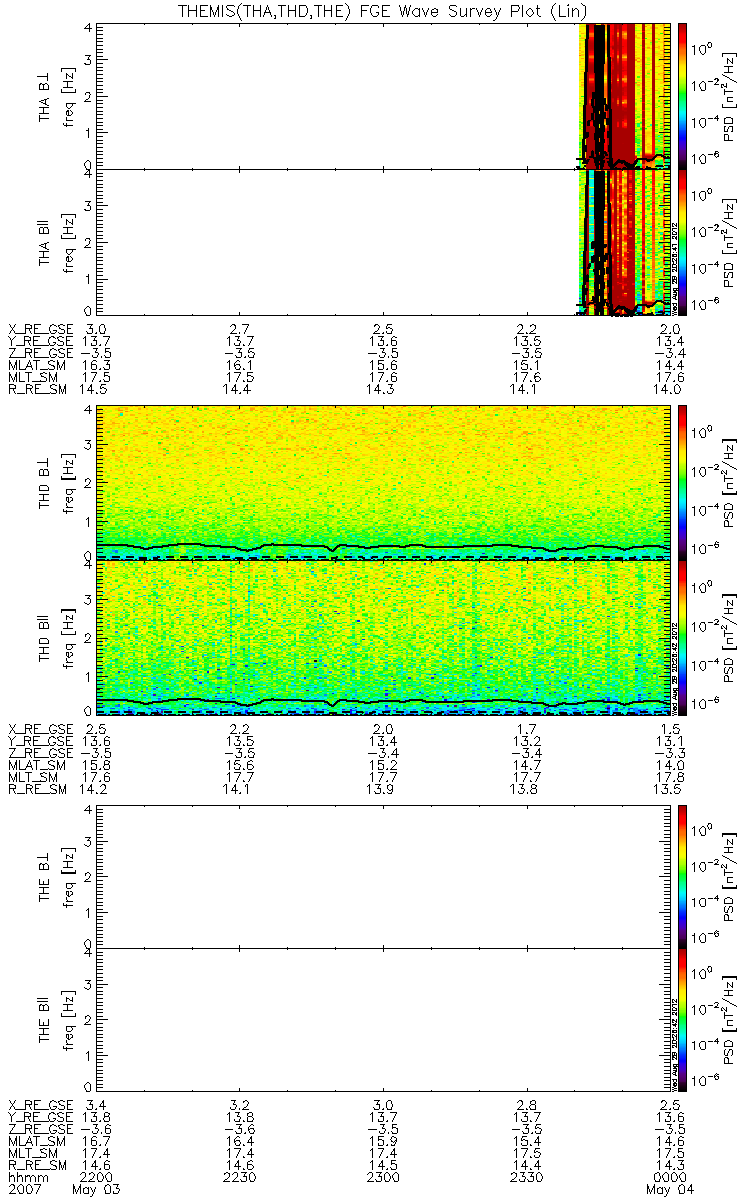
Task: Click the MLAT_SM value 15.1
Action: tap(527, 367)
